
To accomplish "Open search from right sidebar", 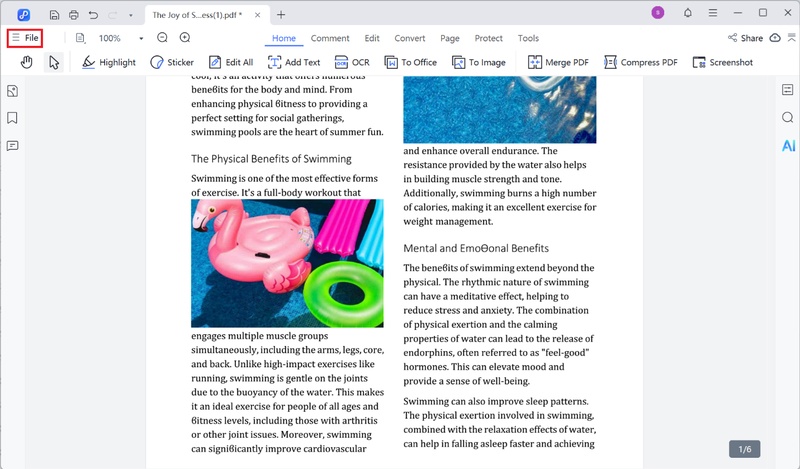I will pyautogui.click(x=788, y=118).
